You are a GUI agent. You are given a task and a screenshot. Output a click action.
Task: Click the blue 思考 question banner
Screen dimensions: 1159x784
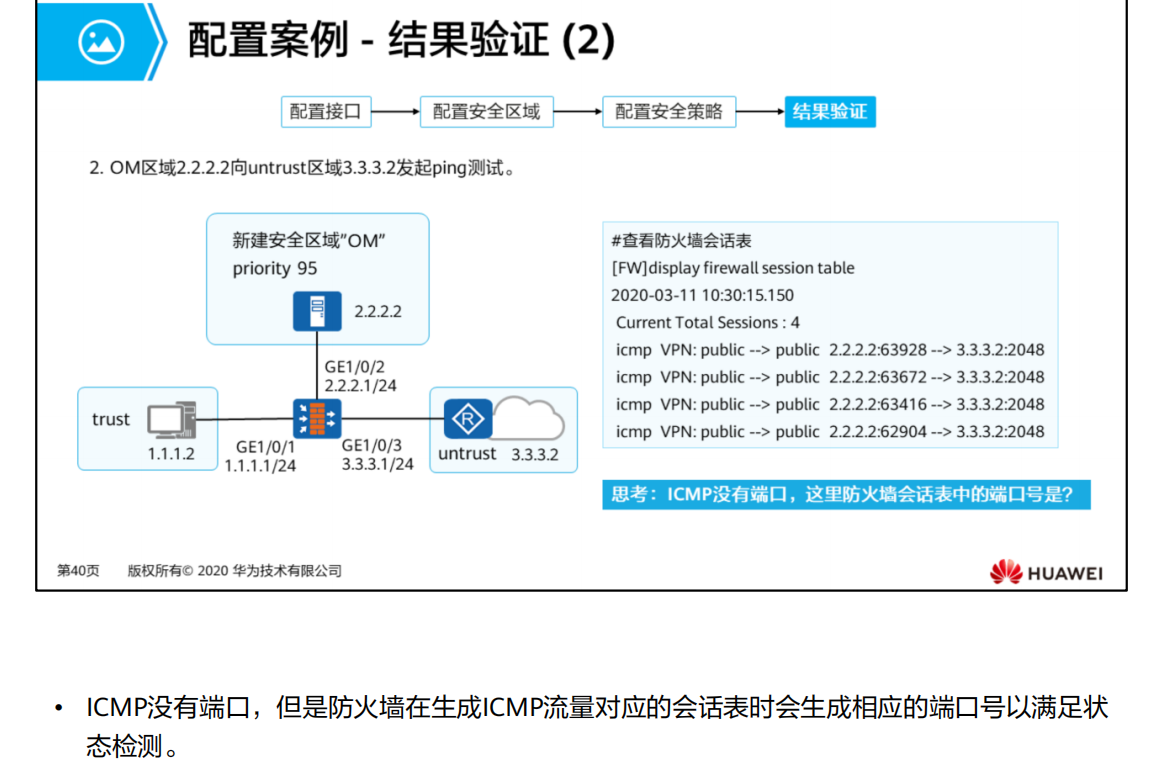(846, 494)
